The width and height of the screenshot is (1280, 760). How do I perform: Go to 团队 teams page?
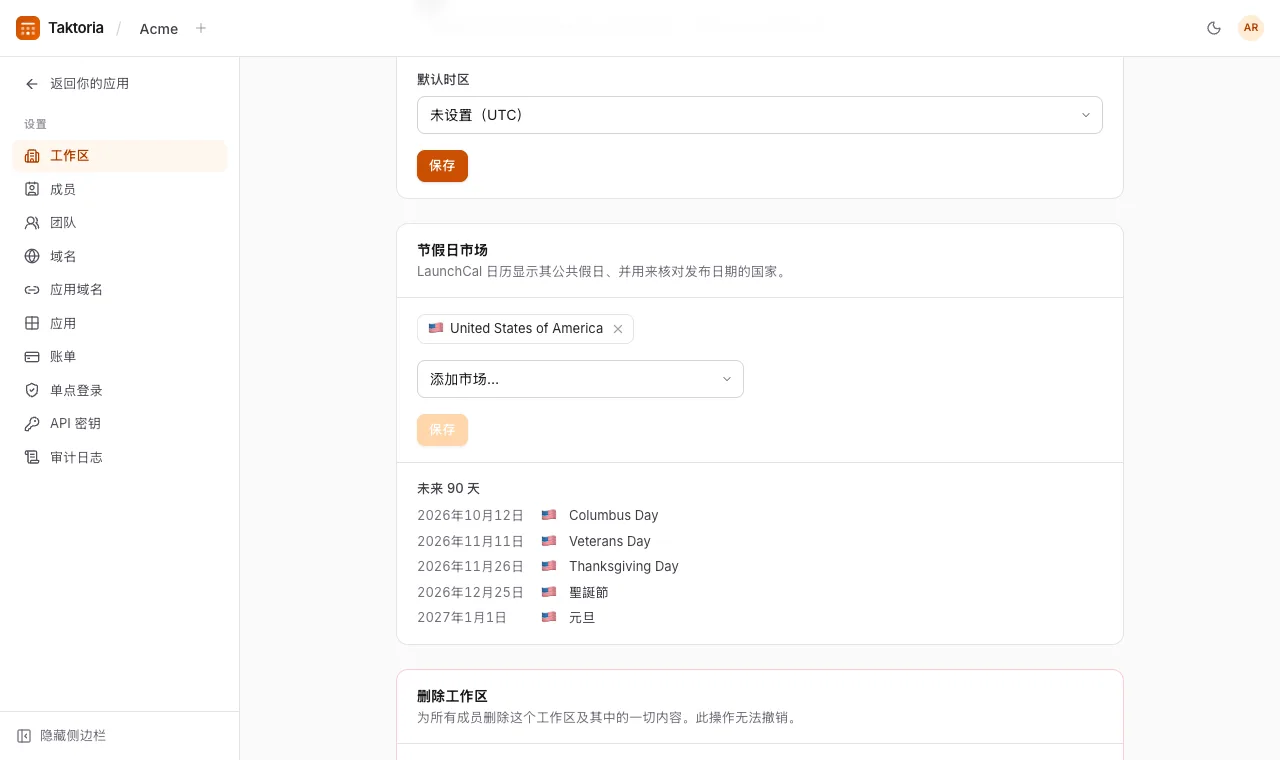click(120, 223)
